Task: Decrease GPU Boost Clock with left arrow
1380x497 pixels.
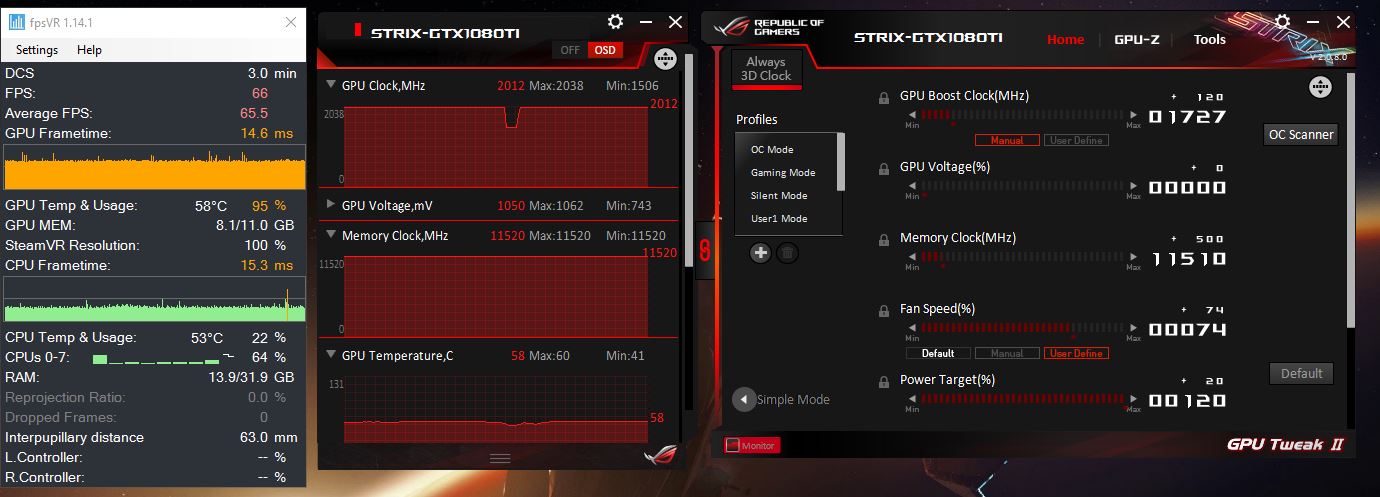Action: [911, 115]
